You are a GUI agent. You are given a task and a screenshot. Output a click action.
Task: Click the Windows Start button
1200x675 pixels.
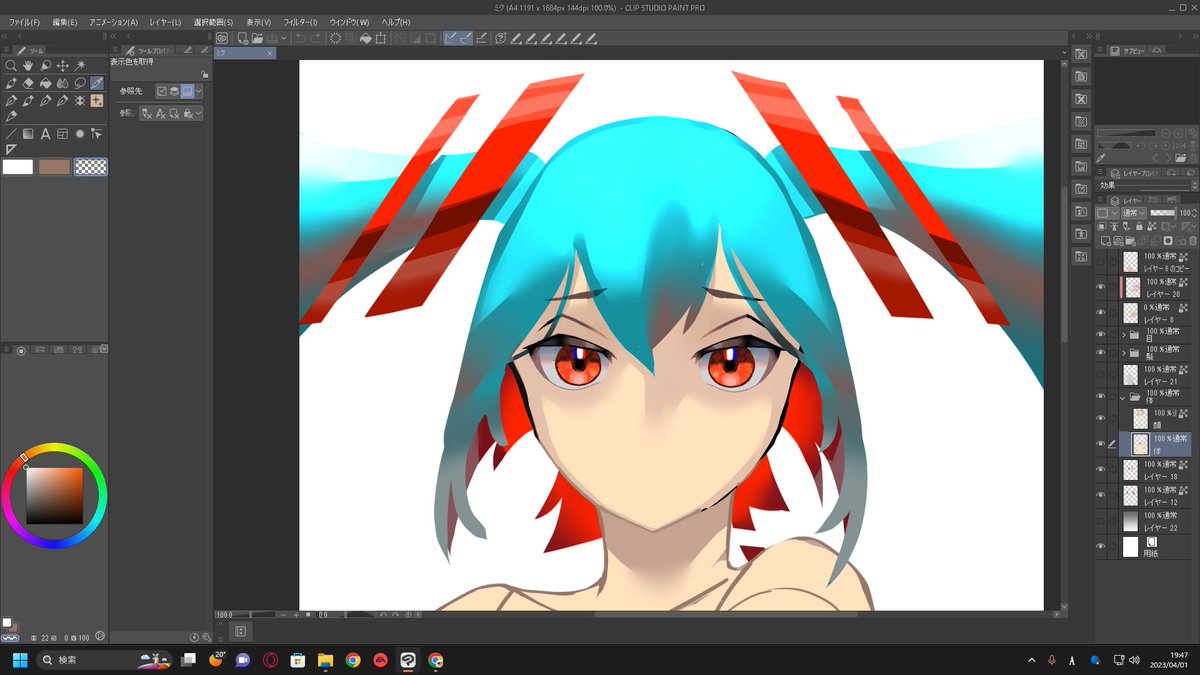click(18, 660)
